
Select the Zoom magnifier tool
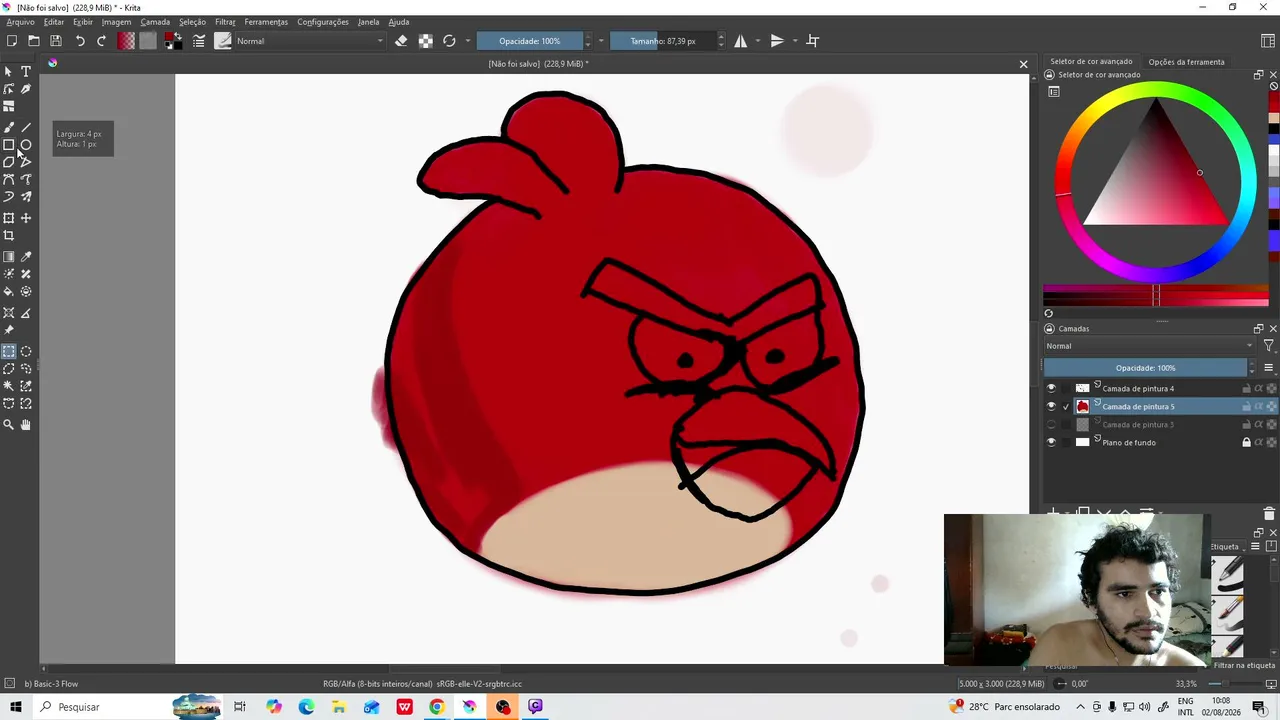[9, 425]
